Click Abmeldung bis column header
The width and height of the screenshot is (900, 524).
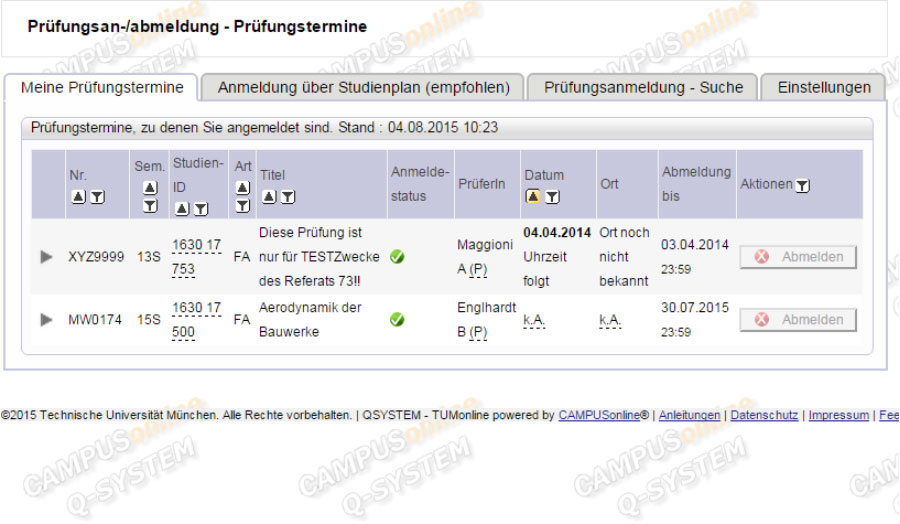(696, 184)
